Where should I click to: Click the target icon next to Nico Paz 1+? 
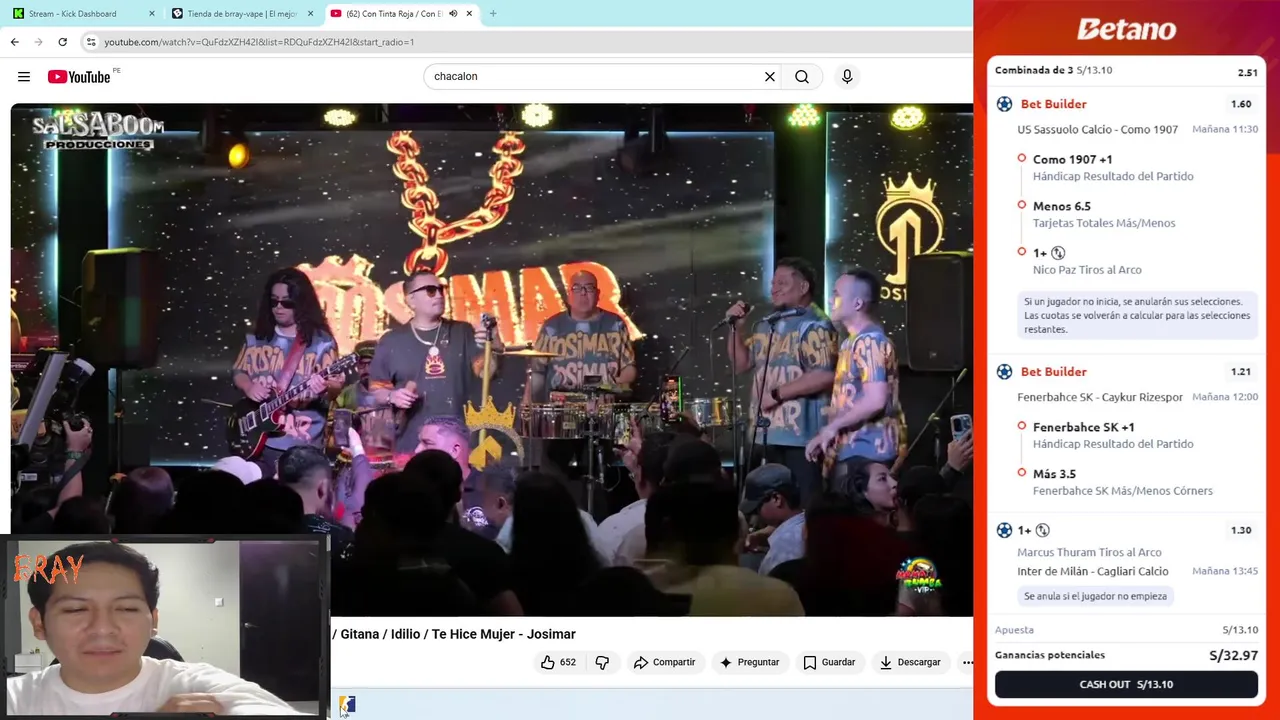pyautogui.click(x=1058, y=253)
